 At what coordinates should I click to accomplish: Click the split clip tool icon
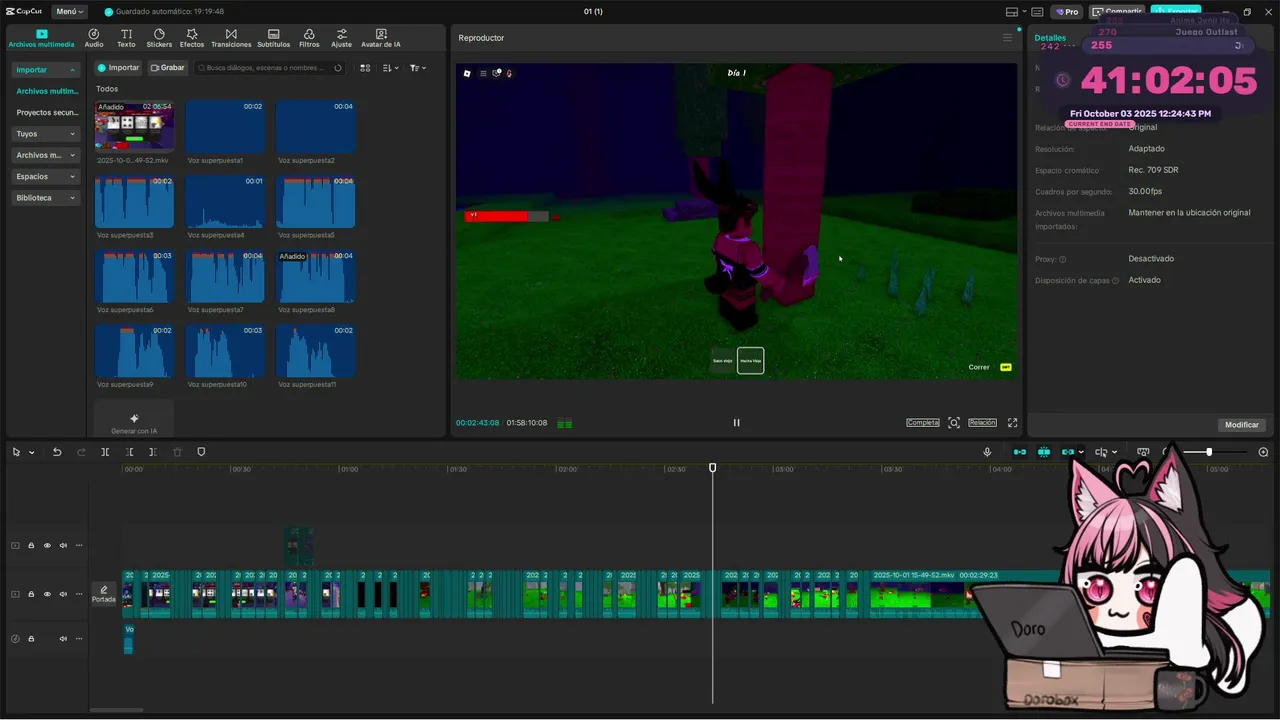pos(105,452)
